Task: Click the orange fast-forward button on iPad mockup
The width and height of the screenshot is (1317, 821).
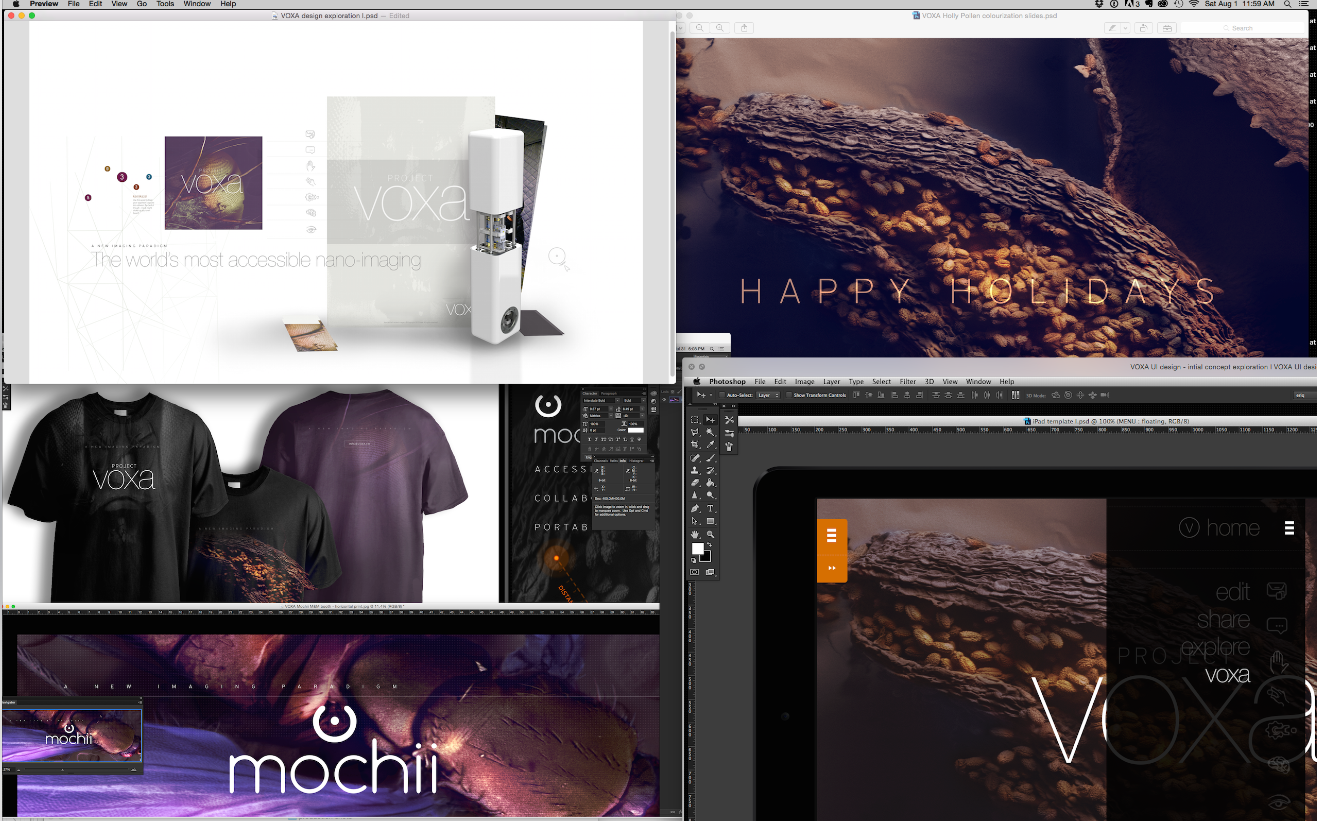Action: click(x=831, y=567)
